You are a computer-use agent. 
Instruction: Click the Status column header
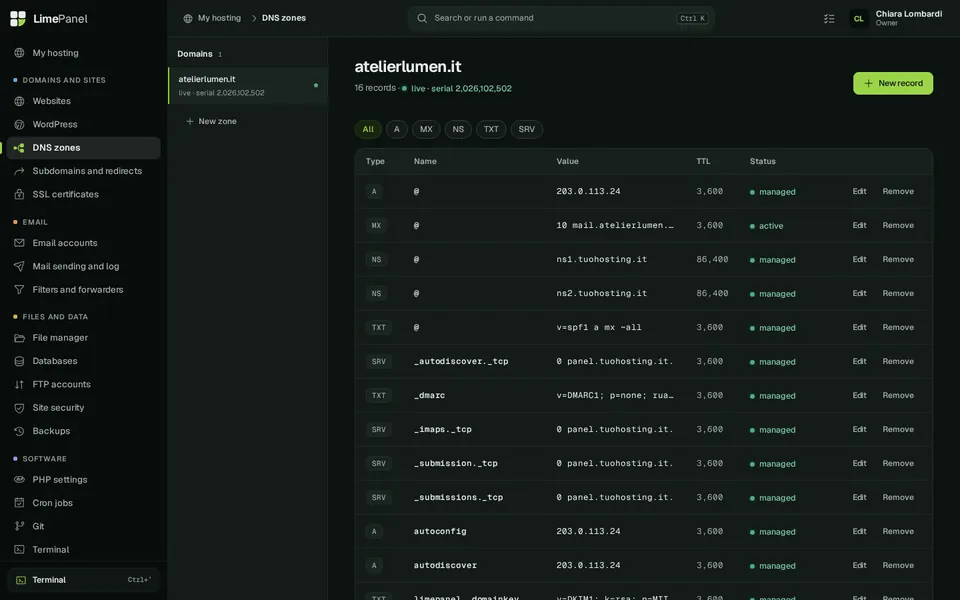coord(762,162)
